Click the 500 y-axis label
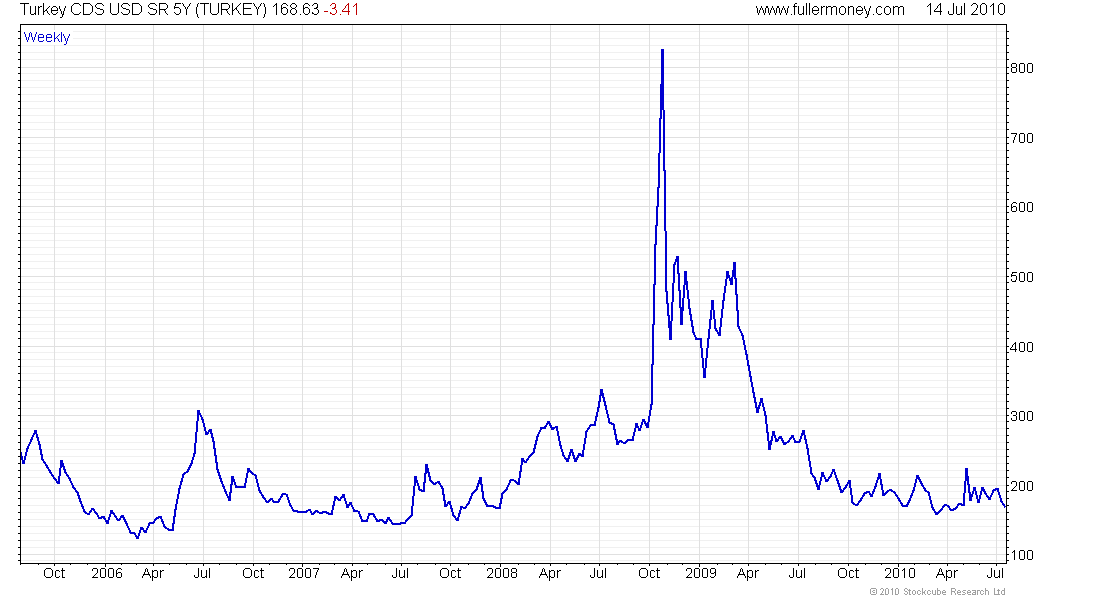The image size is (1100, 600). pos(1021,277)
